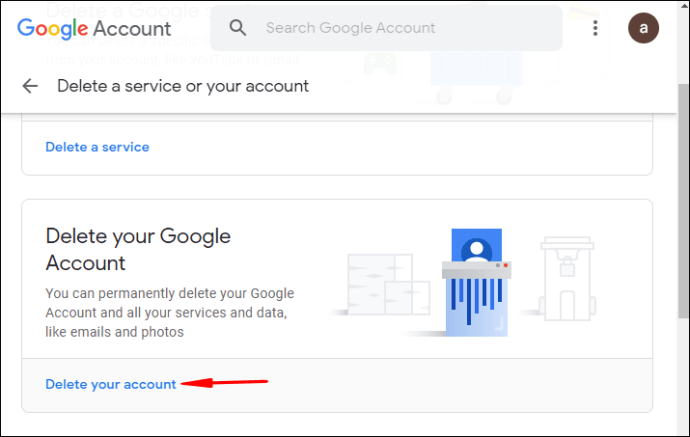Viewport: 690px width, 437px height.
Task: Open the three-dot options menu
Action: [595, 28]
